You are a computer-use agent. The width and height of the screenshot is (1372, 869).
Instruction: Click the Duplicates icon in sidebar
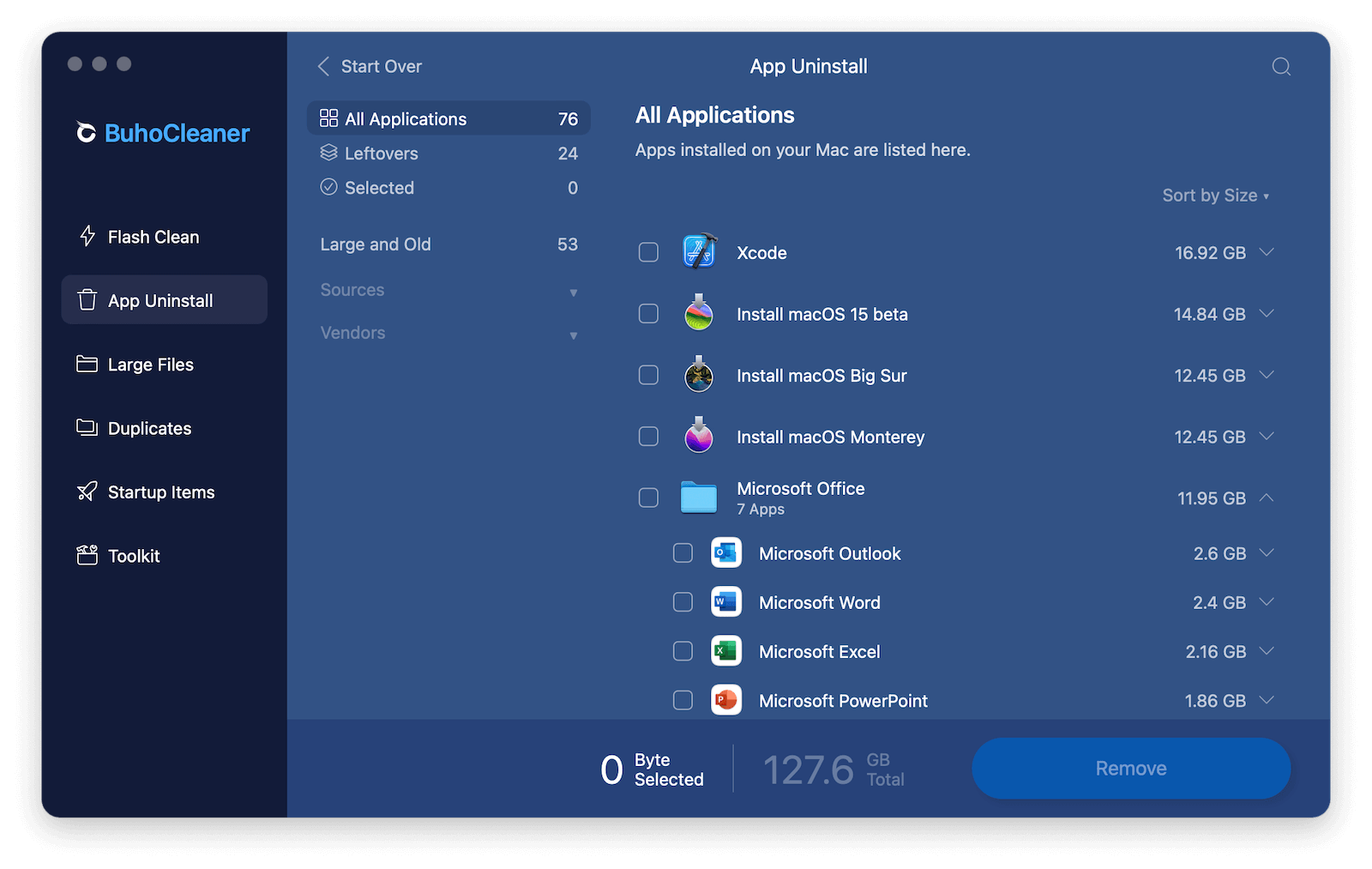[87, 427]
